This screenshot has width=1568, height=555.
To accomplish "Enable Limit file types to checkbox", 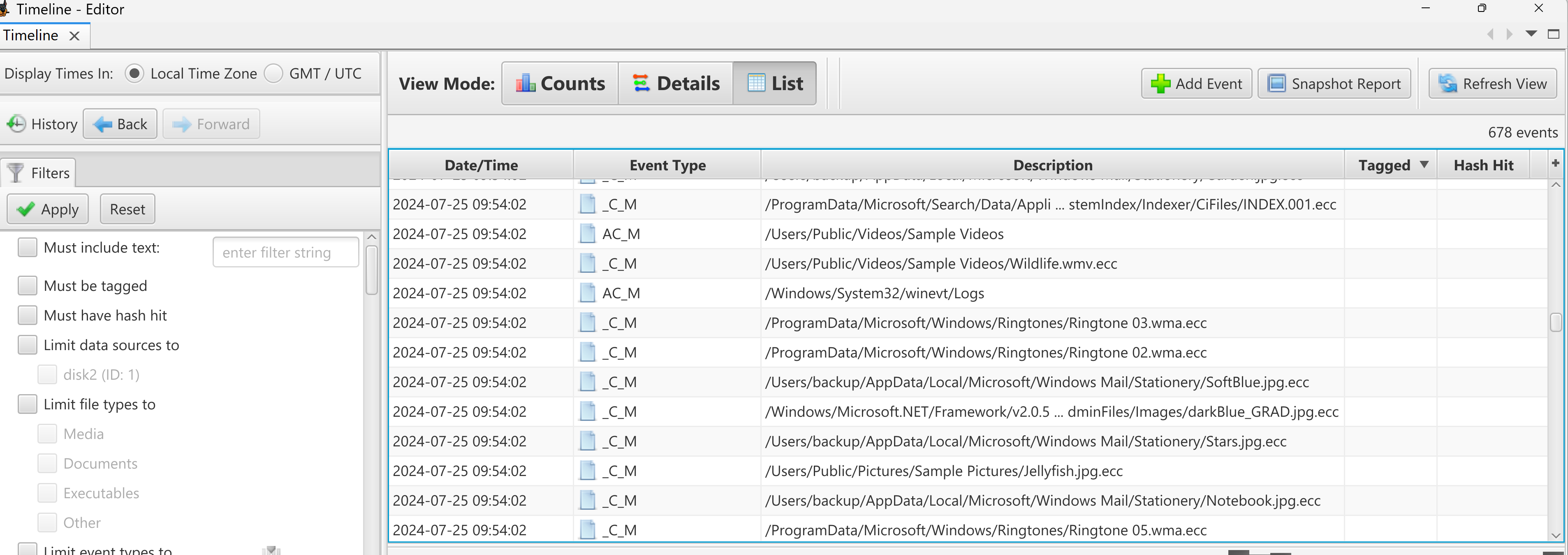I will point(28,404).
